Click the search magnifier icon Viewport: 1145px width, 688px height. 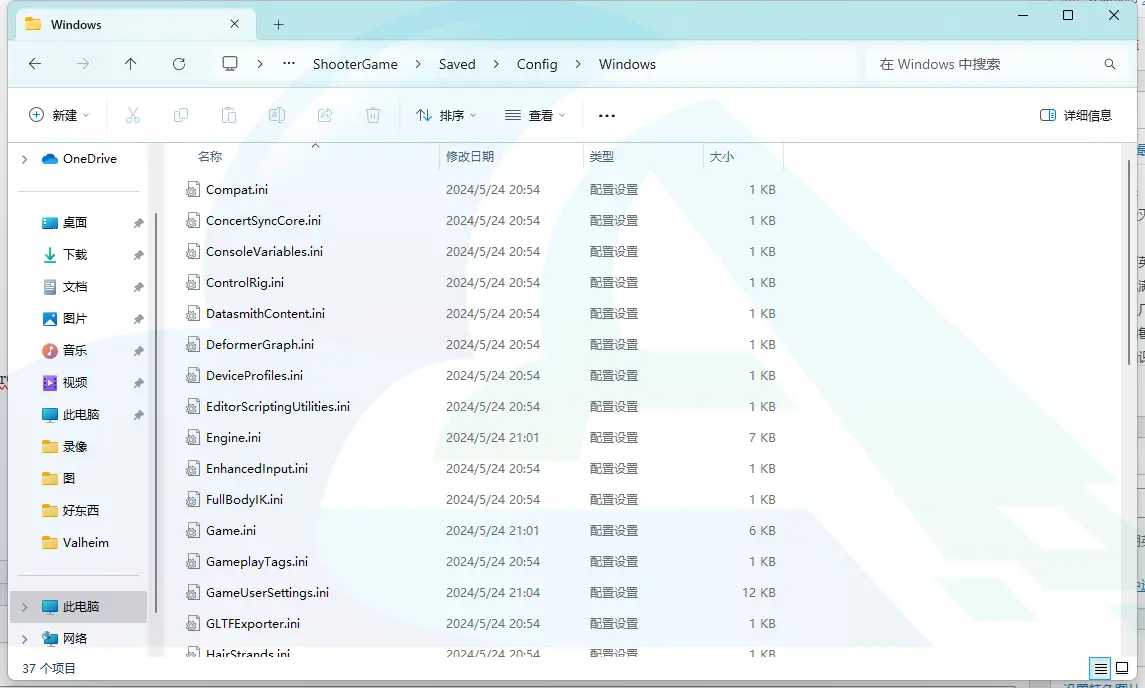coord(1110,64)
